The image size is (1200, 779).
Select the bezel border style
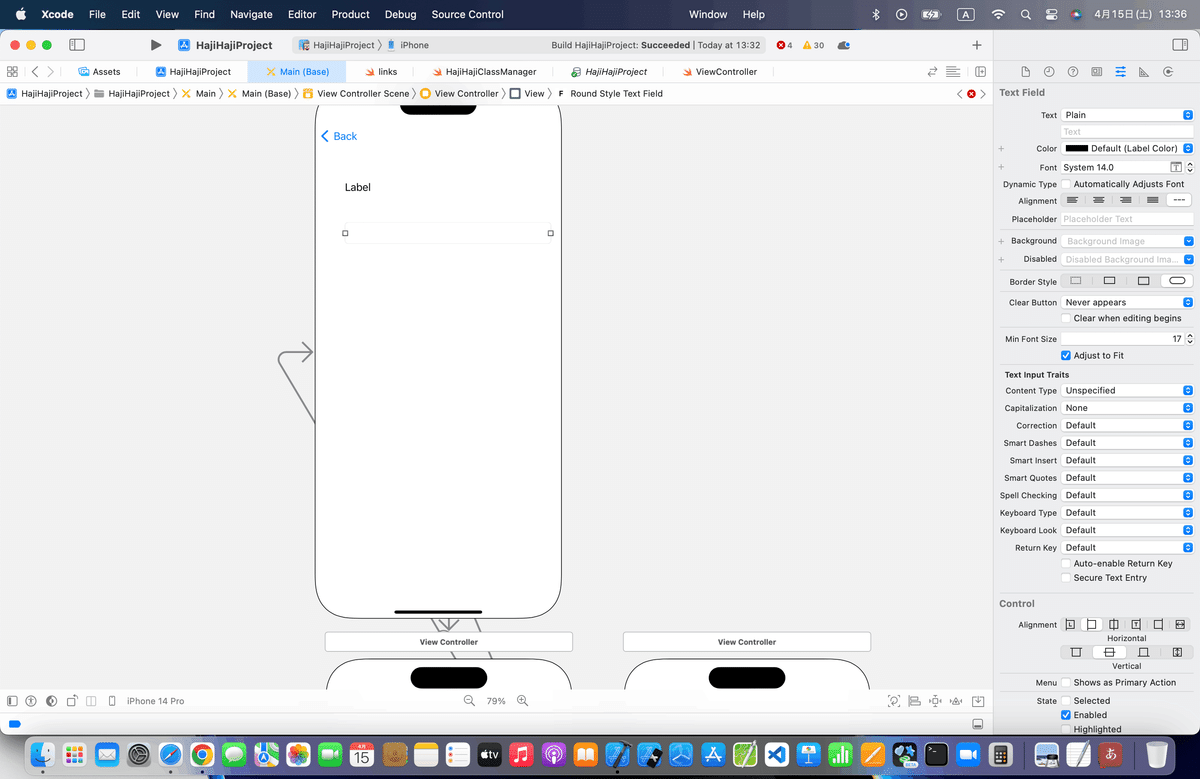click(1143, 281)
